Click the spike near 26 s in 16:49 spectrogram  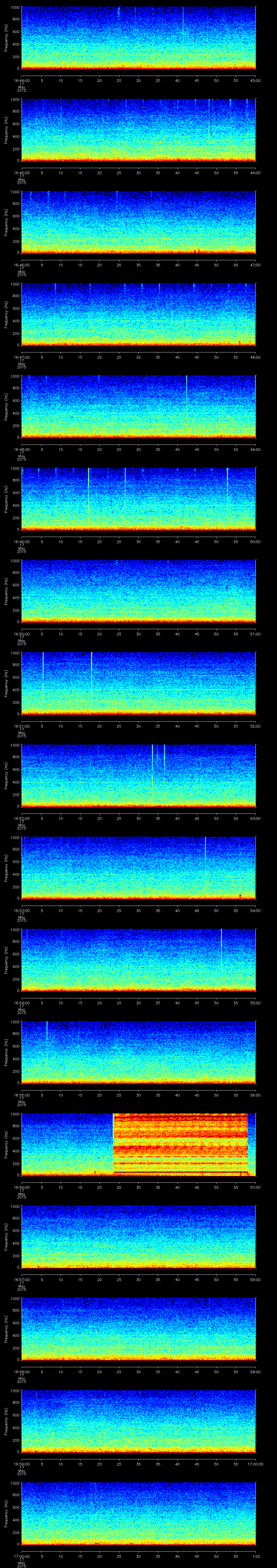tap(126, 487)
